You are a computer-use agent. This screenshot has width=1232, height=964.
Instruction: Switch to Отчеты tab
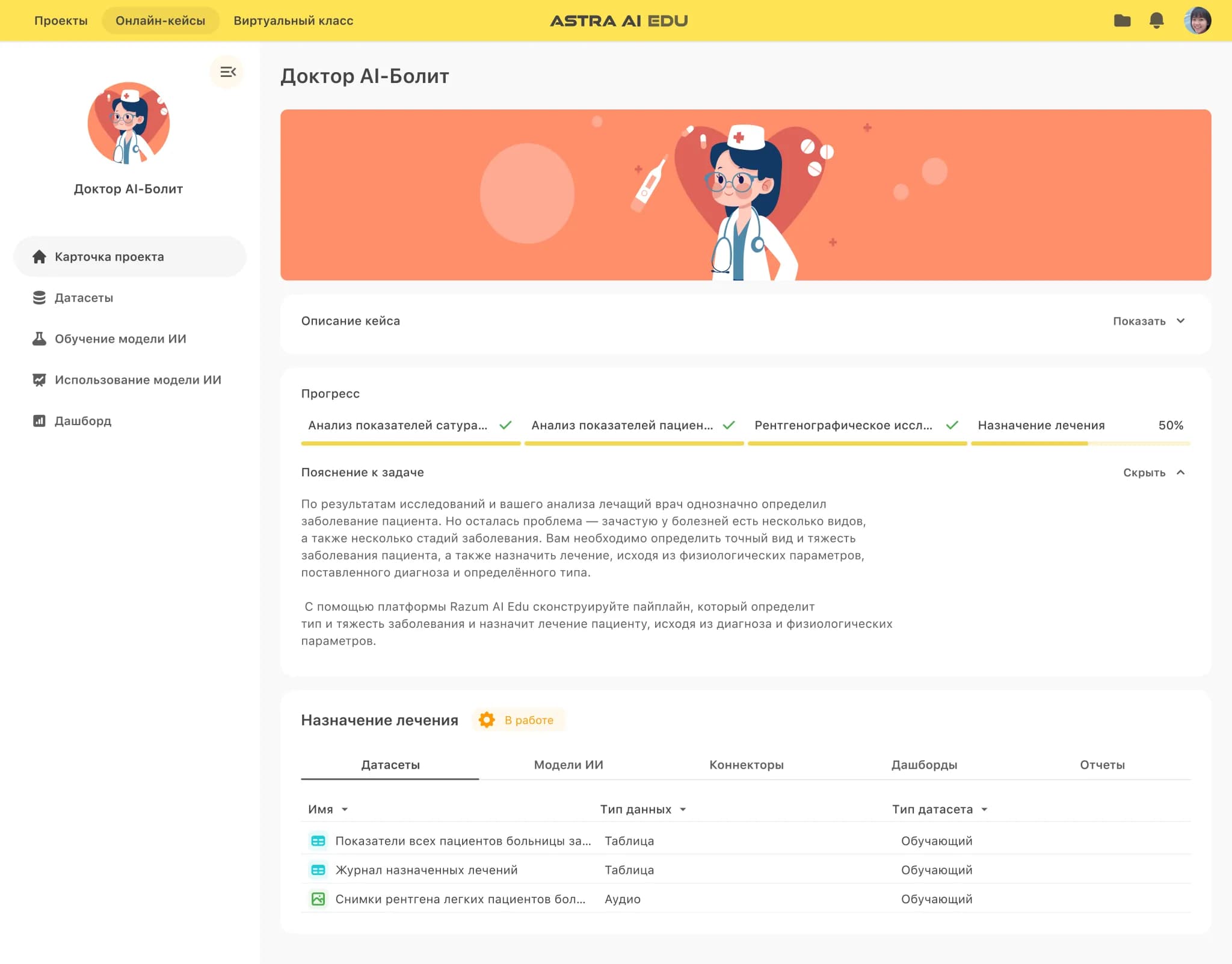pos(1102,765)
